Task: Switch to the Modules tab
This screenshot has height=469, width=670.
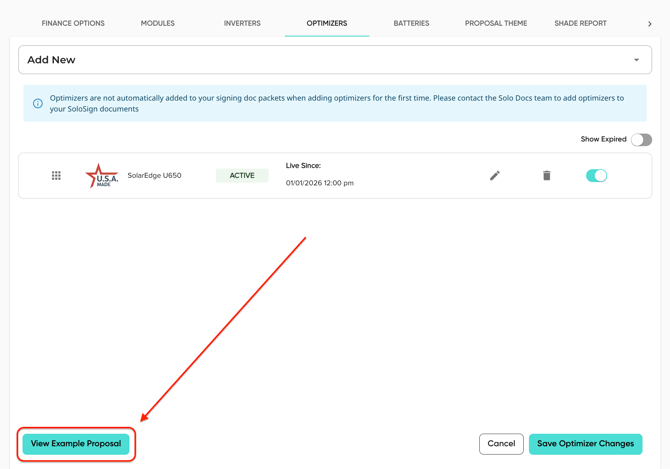Action: [158, 23]
